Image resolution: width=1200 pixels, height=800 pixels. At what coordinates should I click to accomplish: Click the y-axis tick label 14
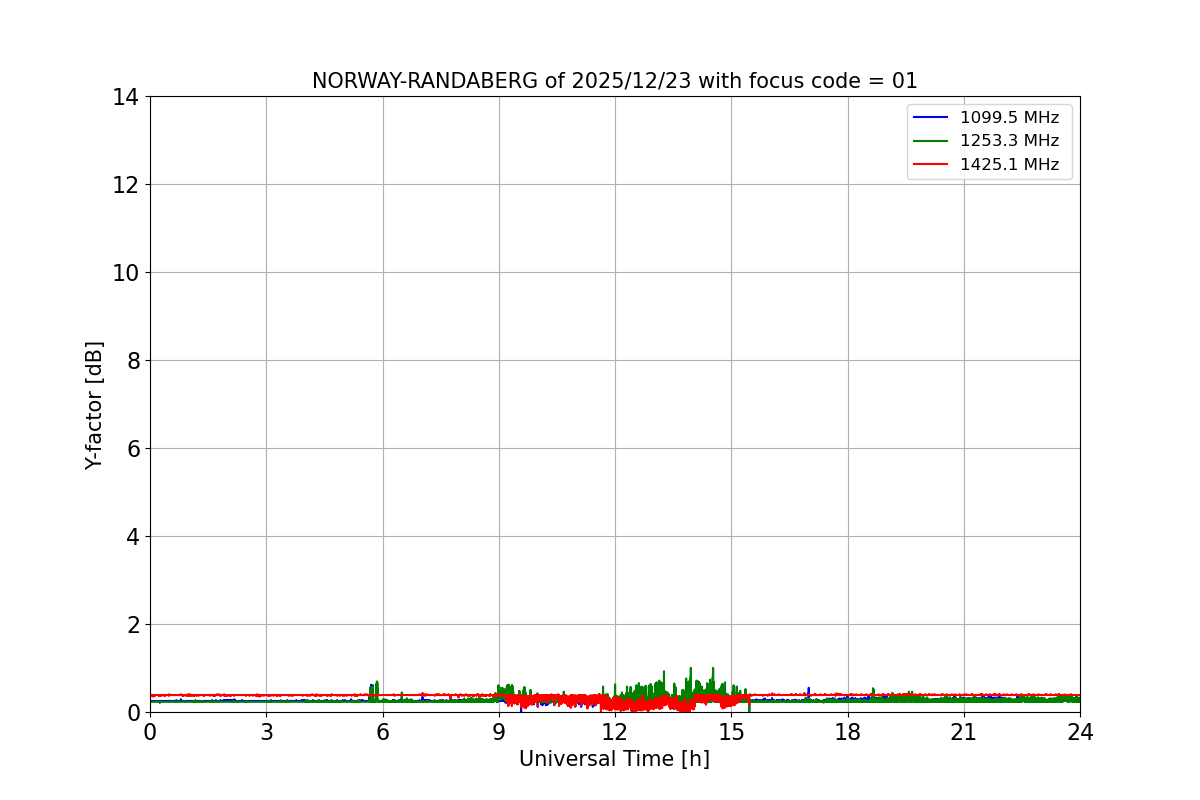[126, 97]
